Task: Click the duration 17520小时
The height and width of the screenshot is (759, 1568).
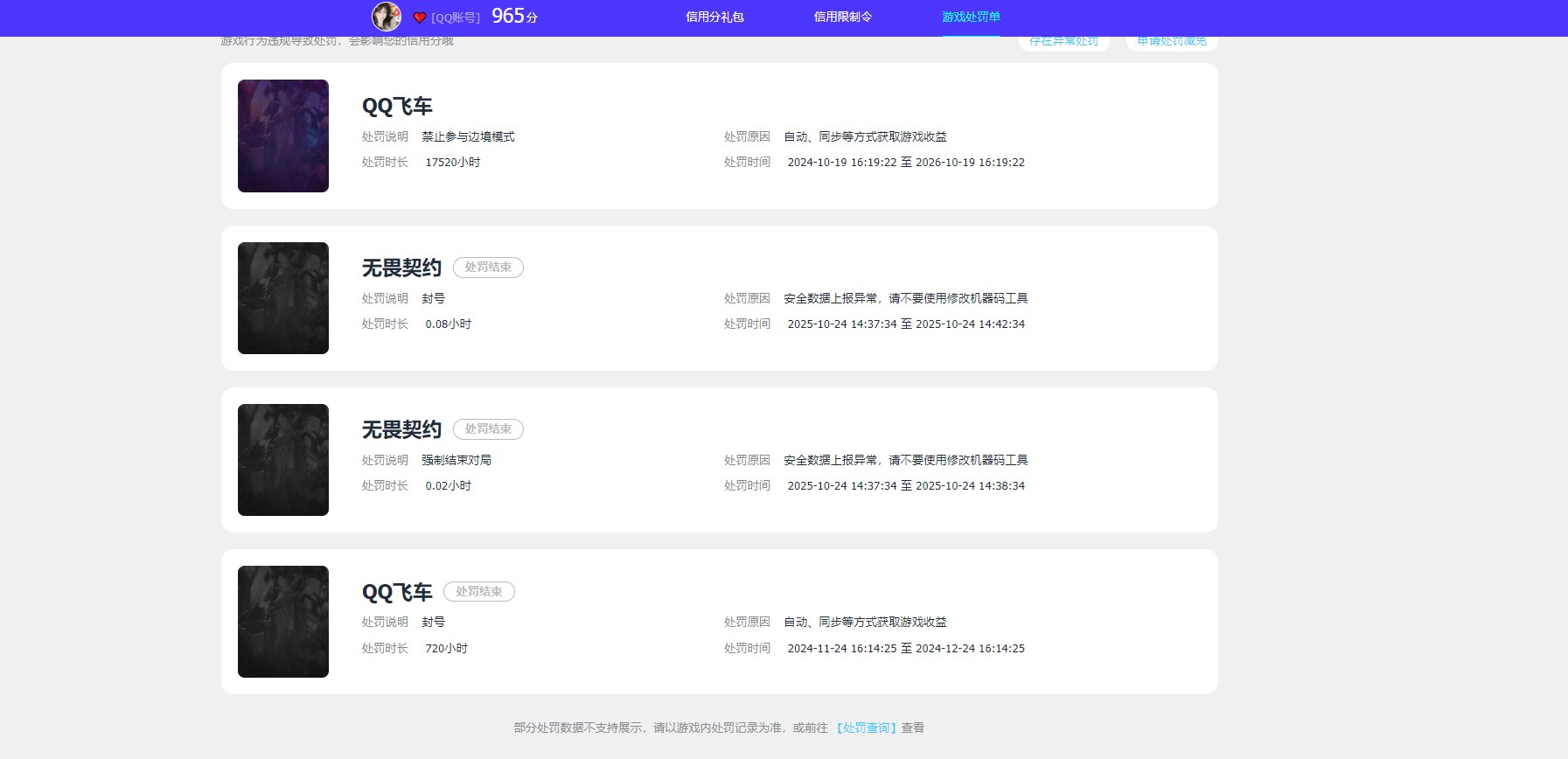Action: click(x=453, y=162)
